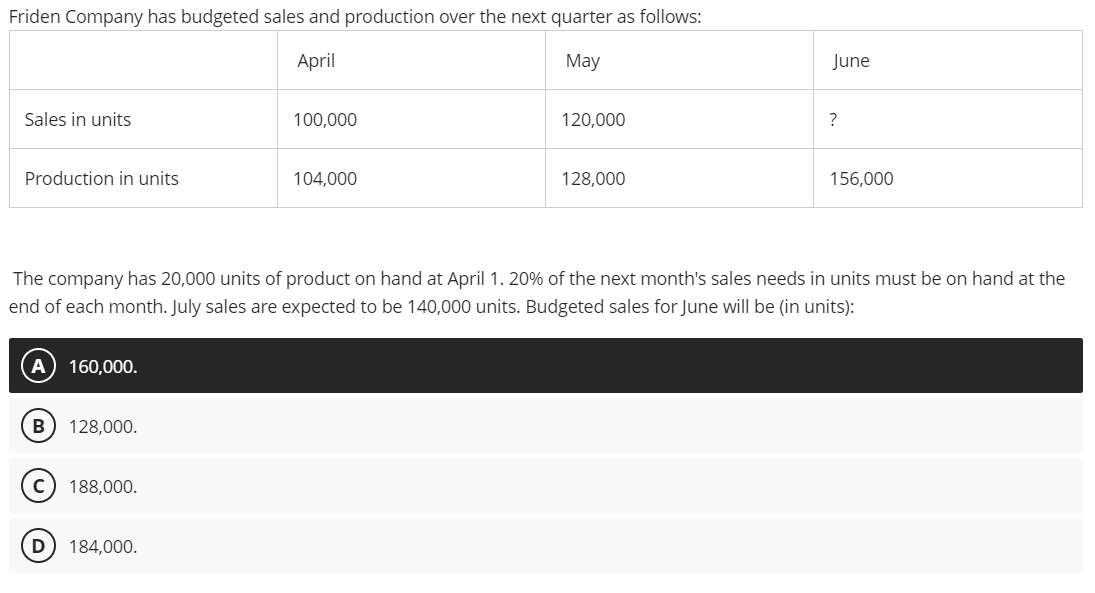Viewport: 1095px width, 593px height.
Task: Click the 100,000 sales figure for April
Action: 325,119
